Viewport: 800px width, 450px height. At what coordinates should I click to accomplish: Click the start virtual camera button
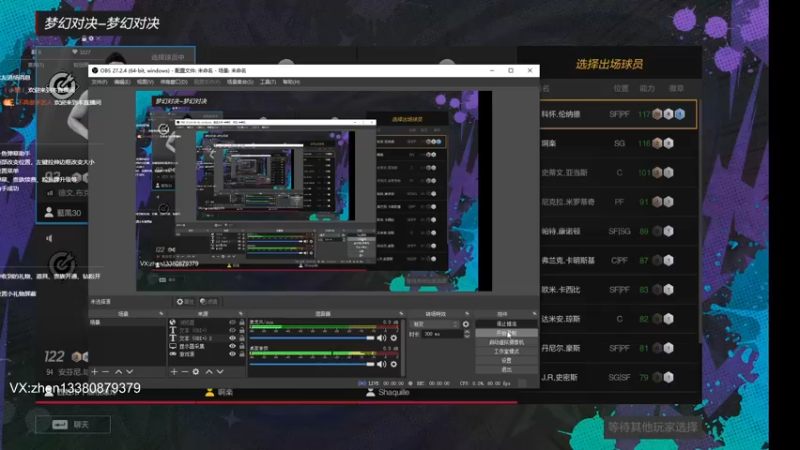506,342
